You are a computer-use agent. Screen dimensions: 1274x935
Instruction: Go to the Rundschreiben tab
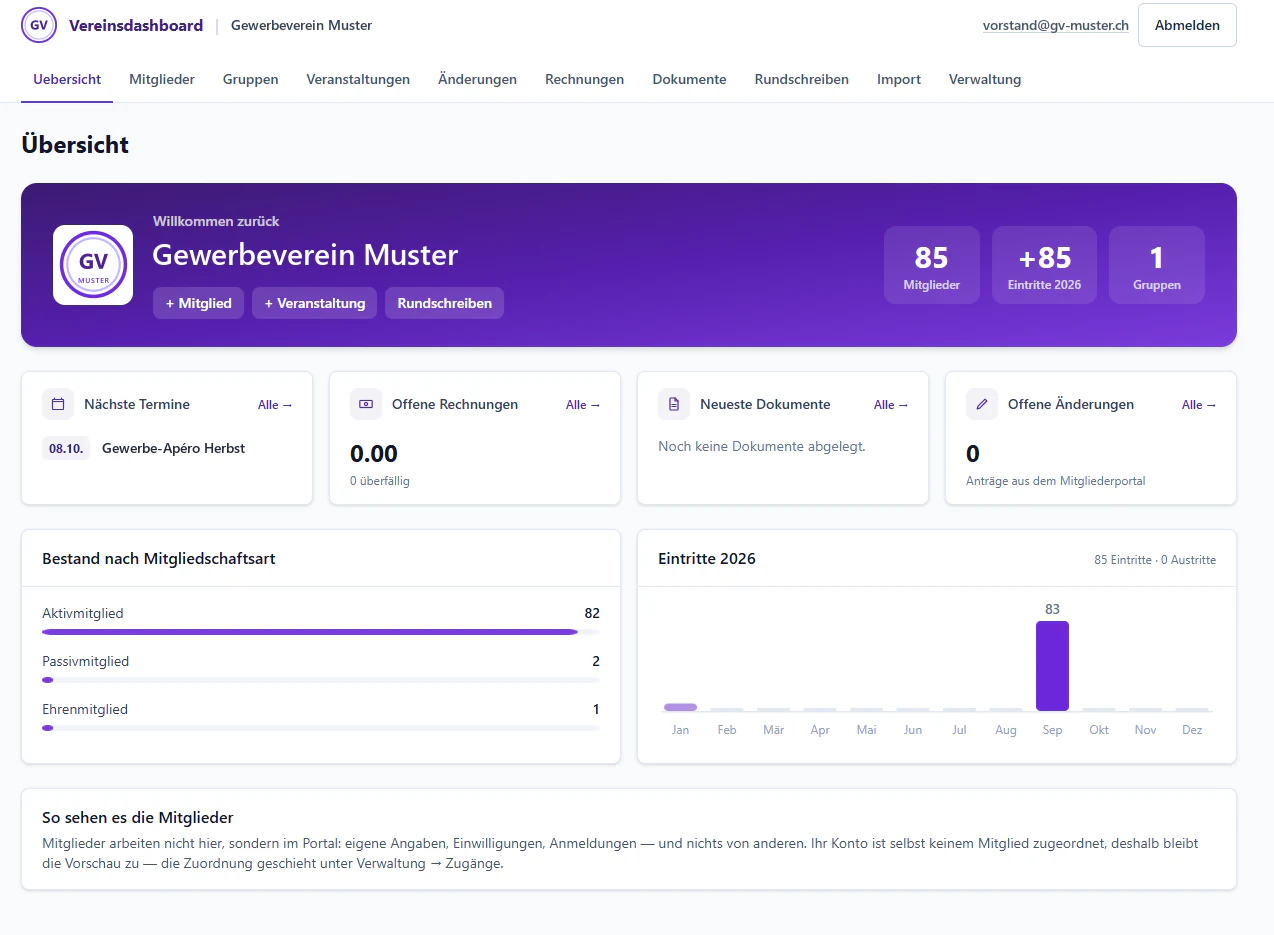coord(802,79)
